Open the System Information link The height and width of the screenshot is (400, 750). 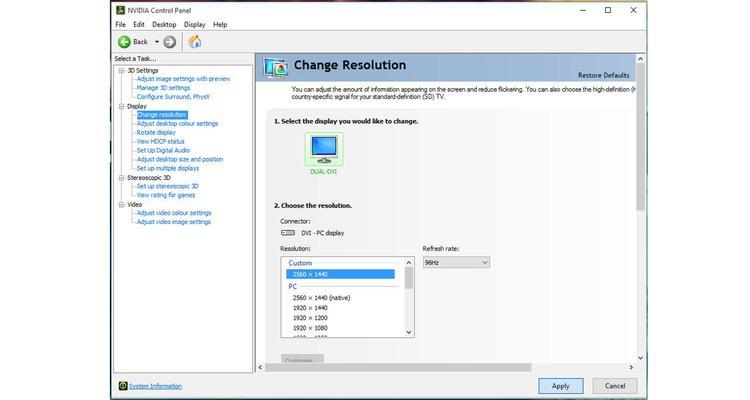(x=155, y=385)
